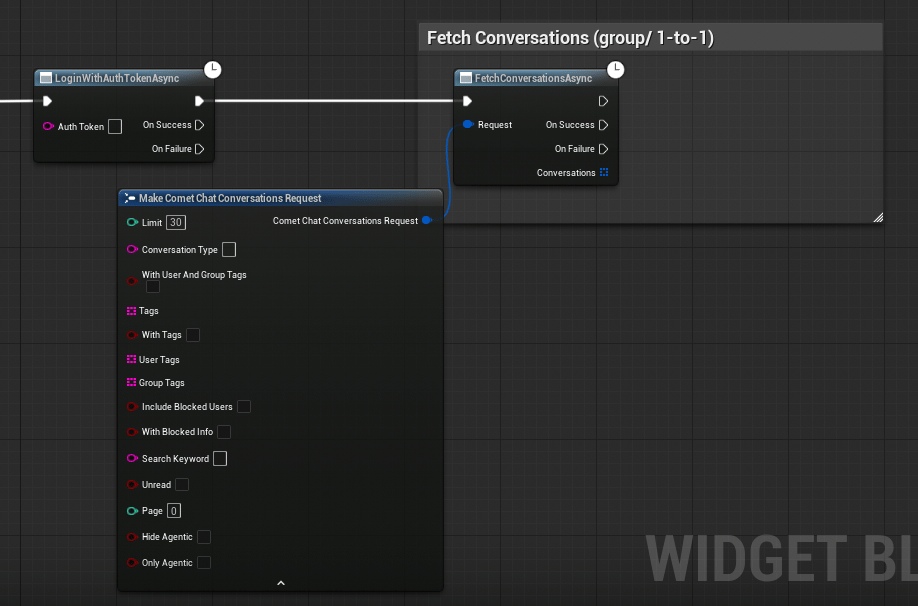
Task: Click On Success pin of LoginWithAuthTokenAsync
Action: (x=200, y=125)
